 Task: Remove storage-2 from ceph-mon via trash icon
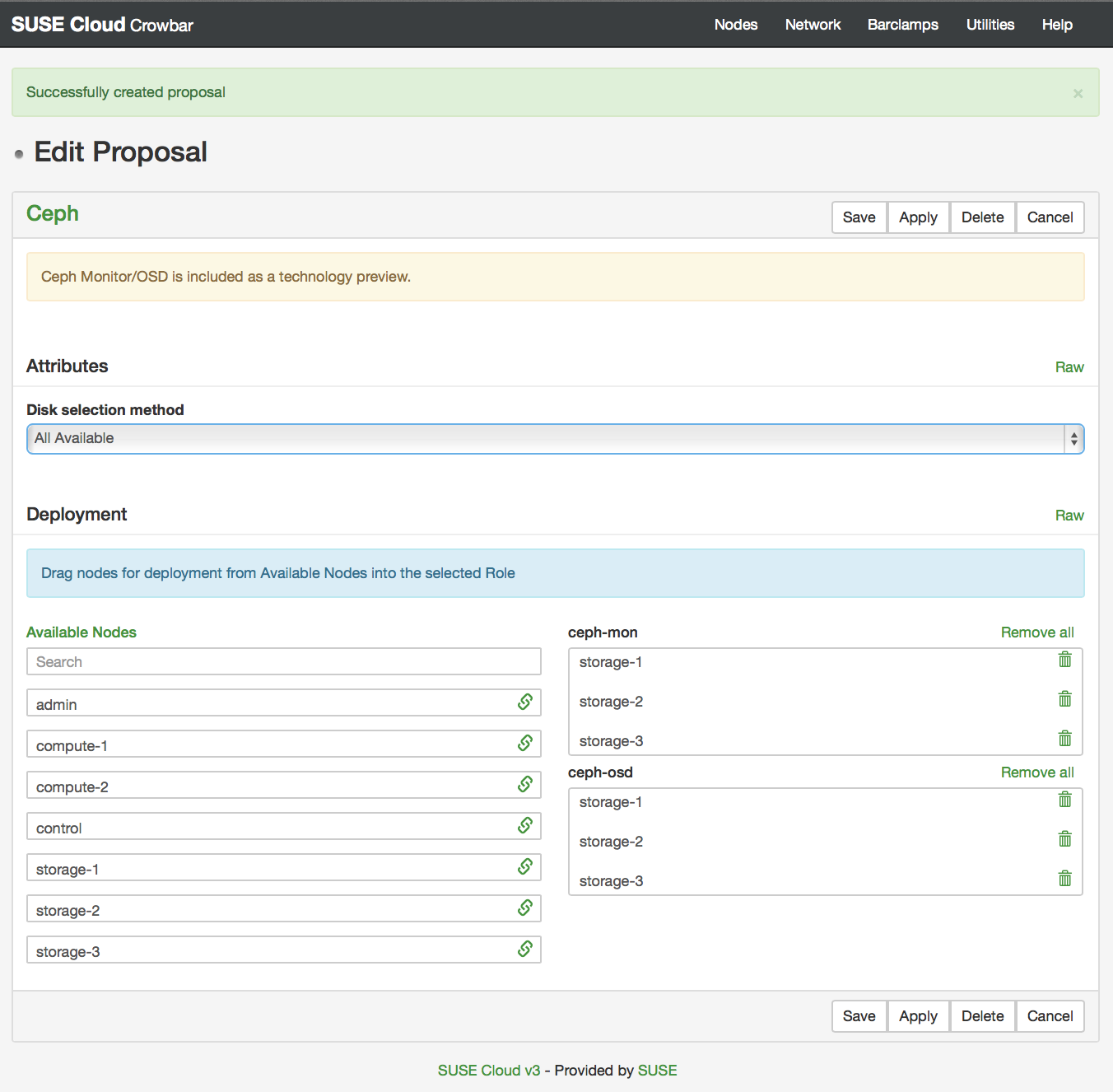[1065, 699]
